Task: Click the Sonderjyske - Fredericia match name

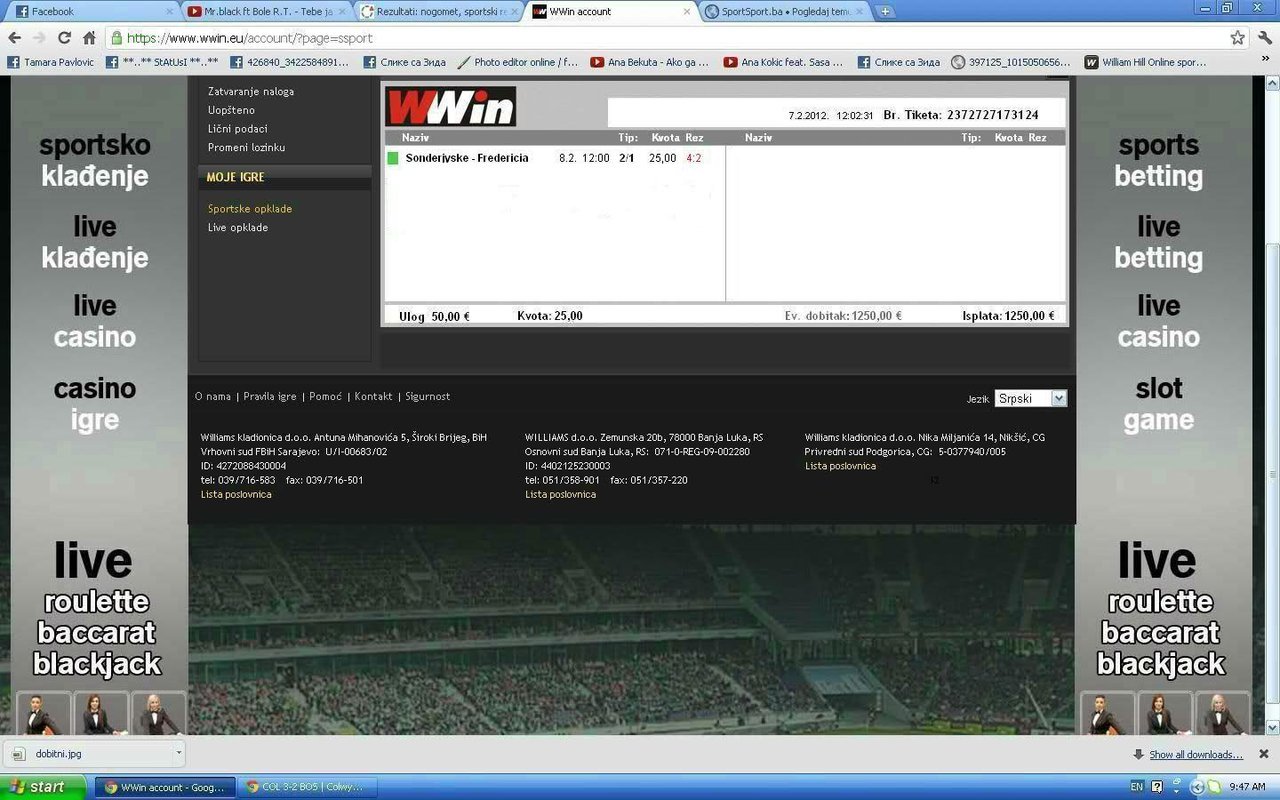Action: (467, 158)
